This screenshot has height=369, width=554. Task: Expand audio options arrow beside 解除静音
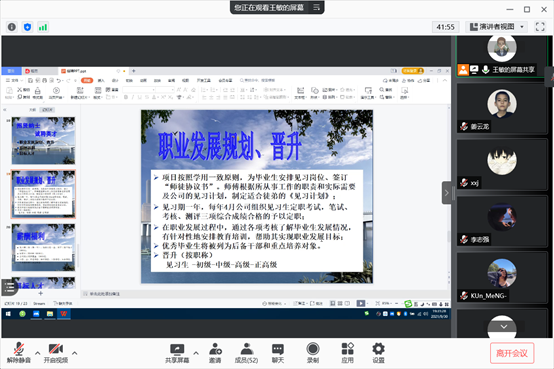[37, 353]
